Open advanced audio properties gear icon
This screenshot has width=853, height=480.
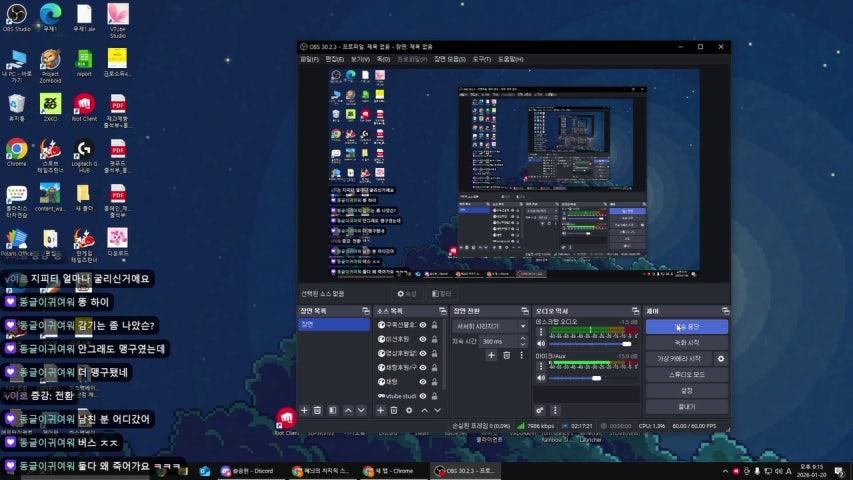540,410
